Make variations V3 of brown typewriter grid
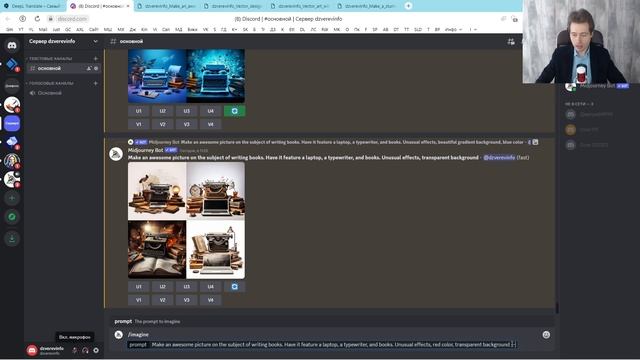 (187, 300)
